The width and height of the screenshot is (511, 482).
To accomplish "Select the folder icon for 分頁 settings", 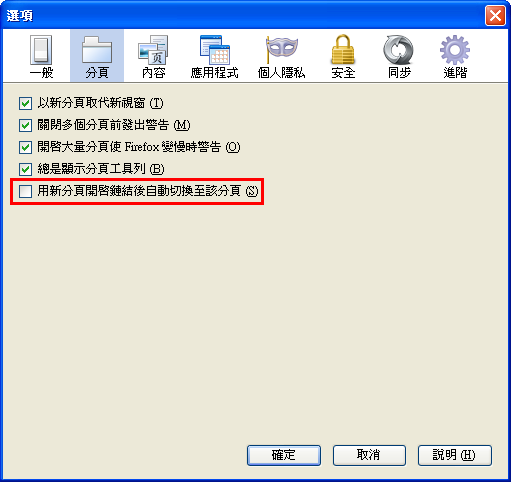I will pos(97,50).
